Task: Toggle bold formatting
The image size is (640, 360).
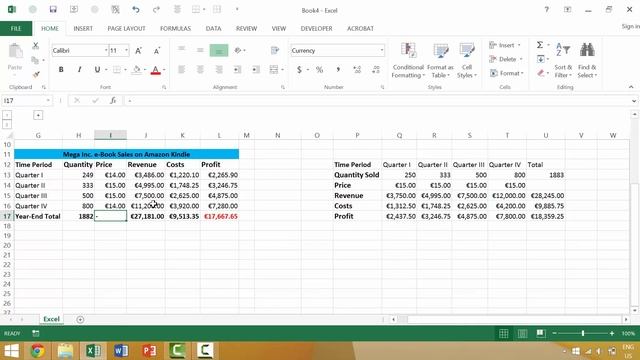Action: [61, 69]
